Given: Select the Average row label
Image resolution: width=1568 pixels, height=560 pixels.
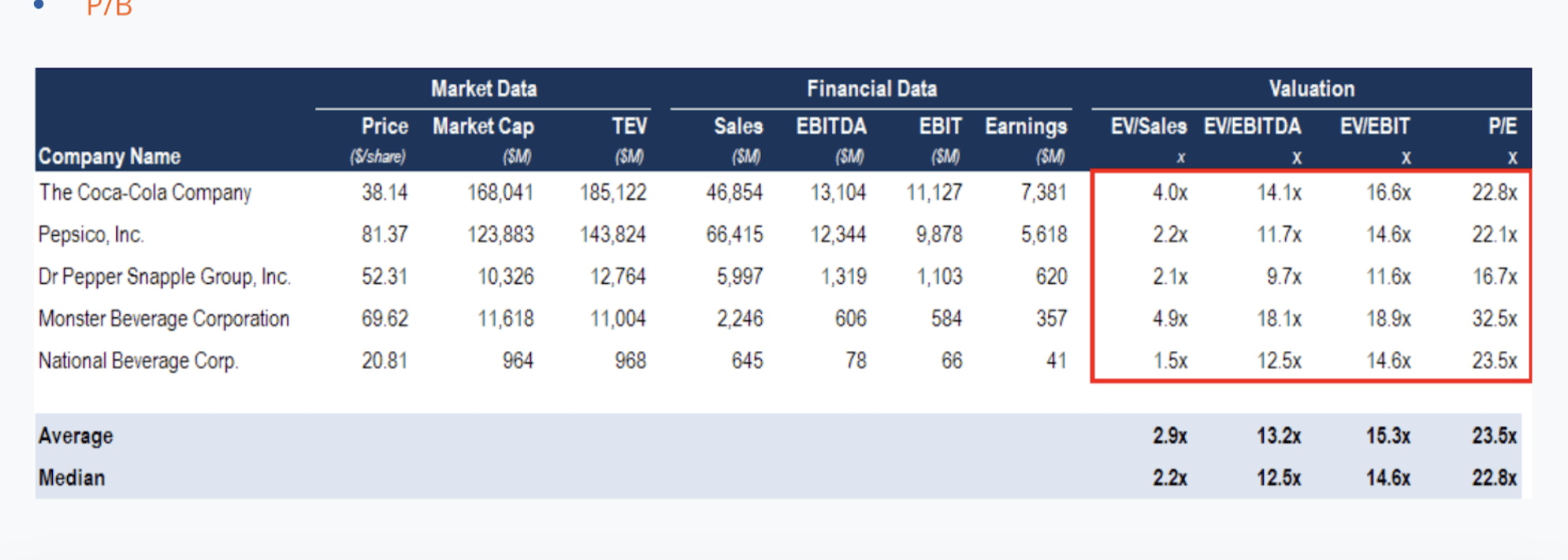Looking at the screenshot, I should 76,436.
